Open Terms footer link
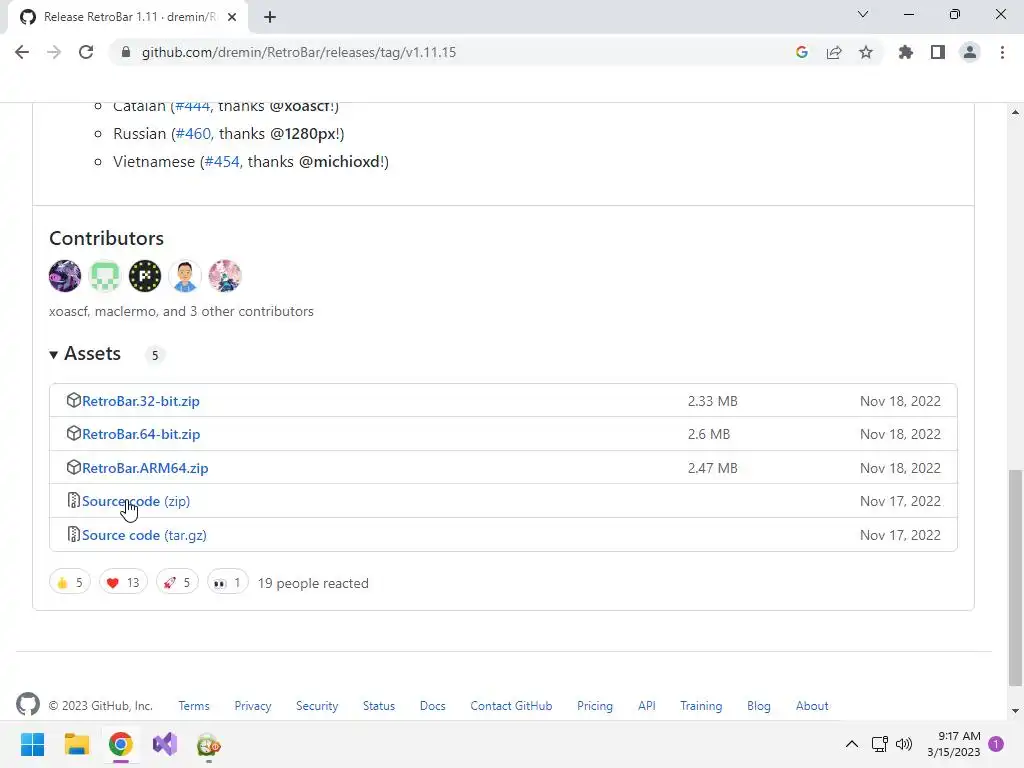The height and width of the screenshot is (768, 1024). click(x=194, y=706)
